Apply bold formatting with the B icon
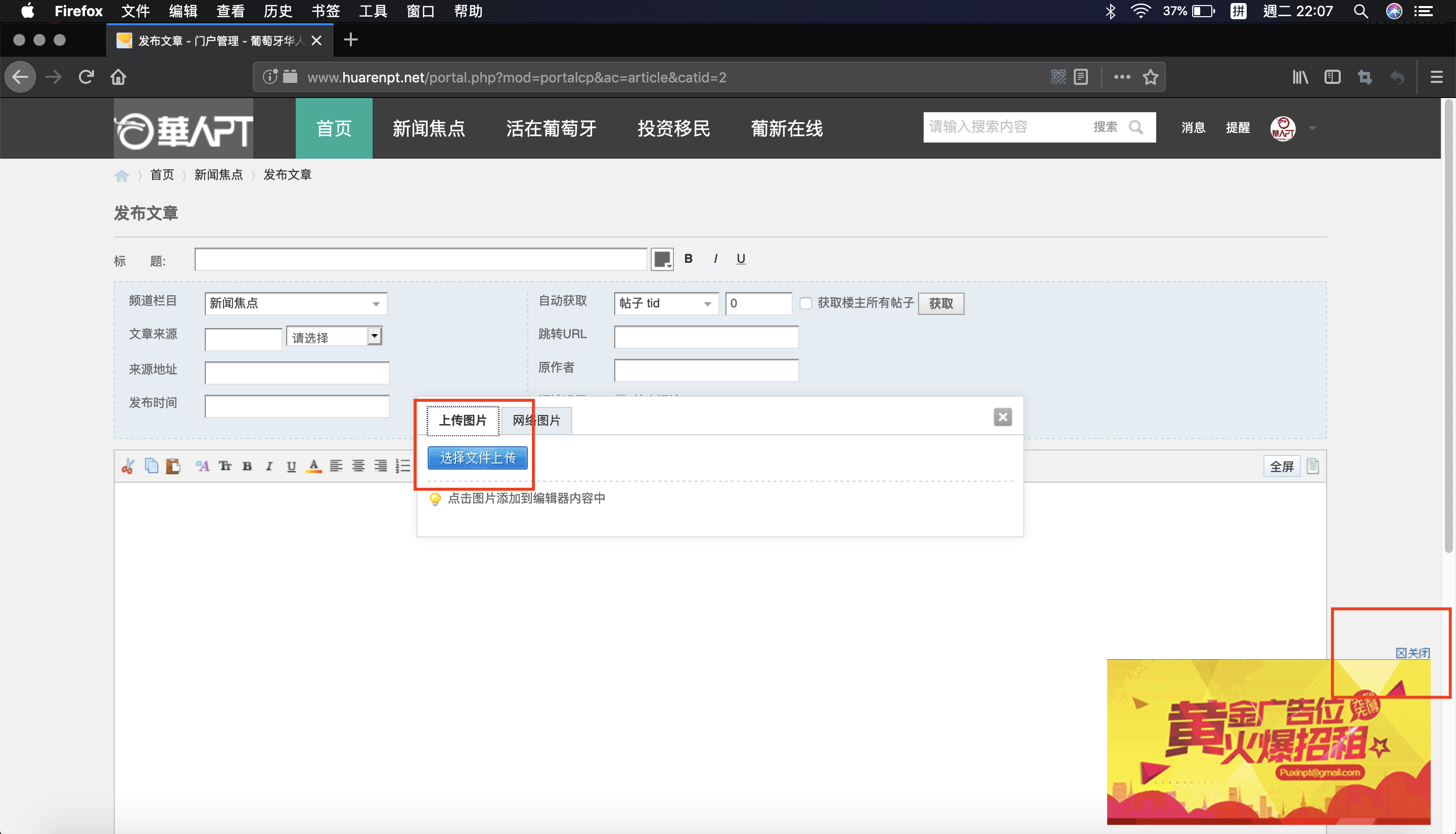This screenshot has width=1456, height=834. tap(247, 466)
